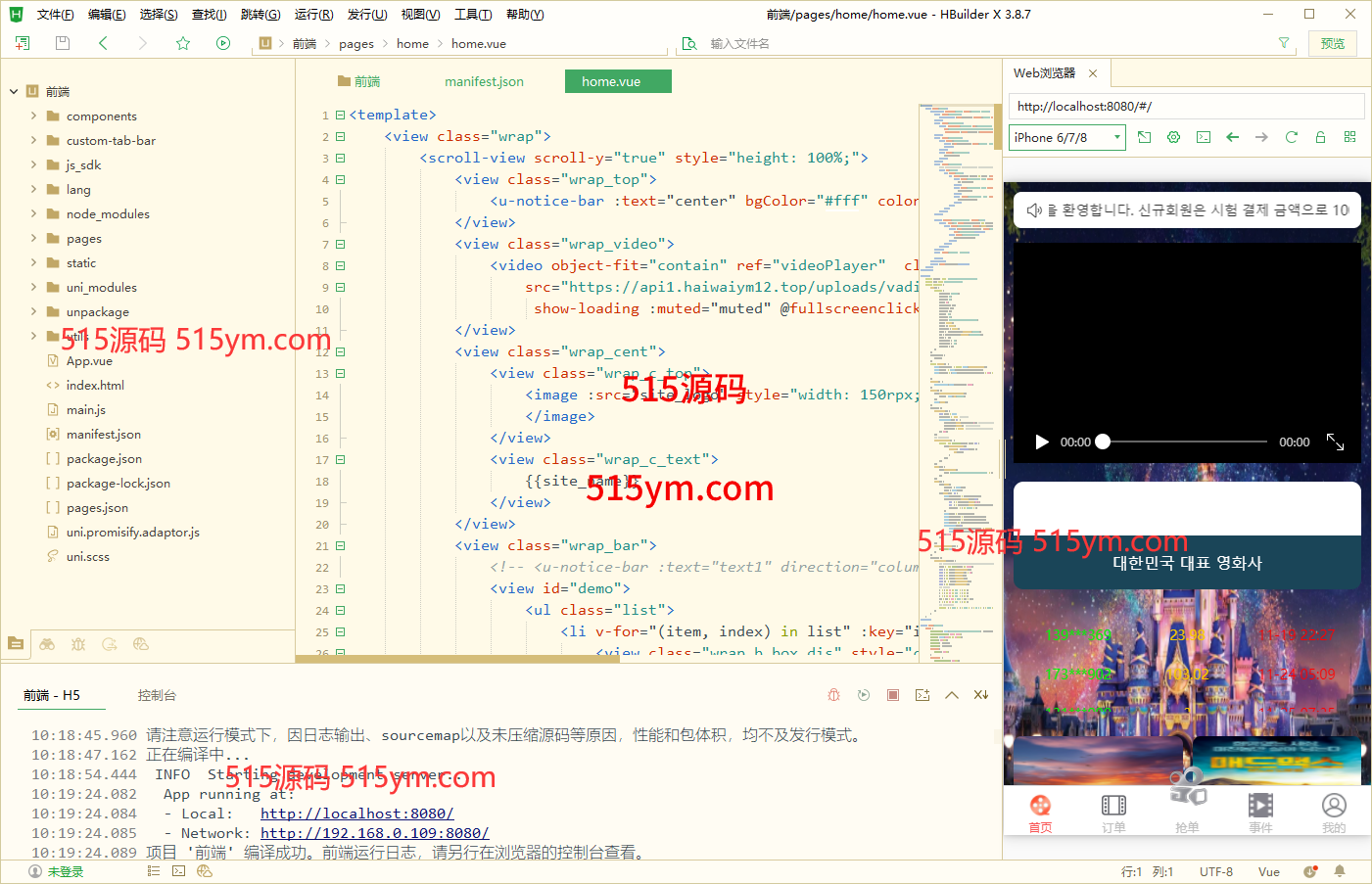Click the bookmark star icon in toolbar
Screen dimensions: 1372x884
[x=183, y=43]
